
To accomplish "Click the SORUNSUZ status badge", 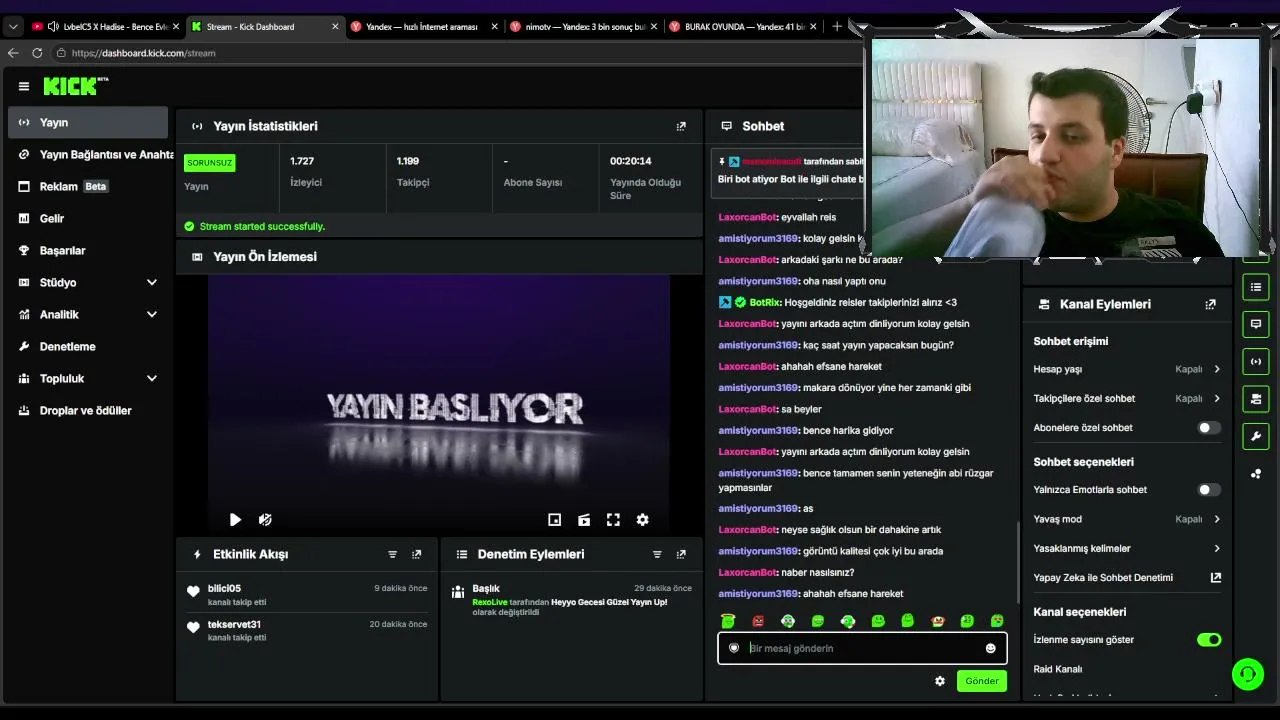I will click(209, 163).
